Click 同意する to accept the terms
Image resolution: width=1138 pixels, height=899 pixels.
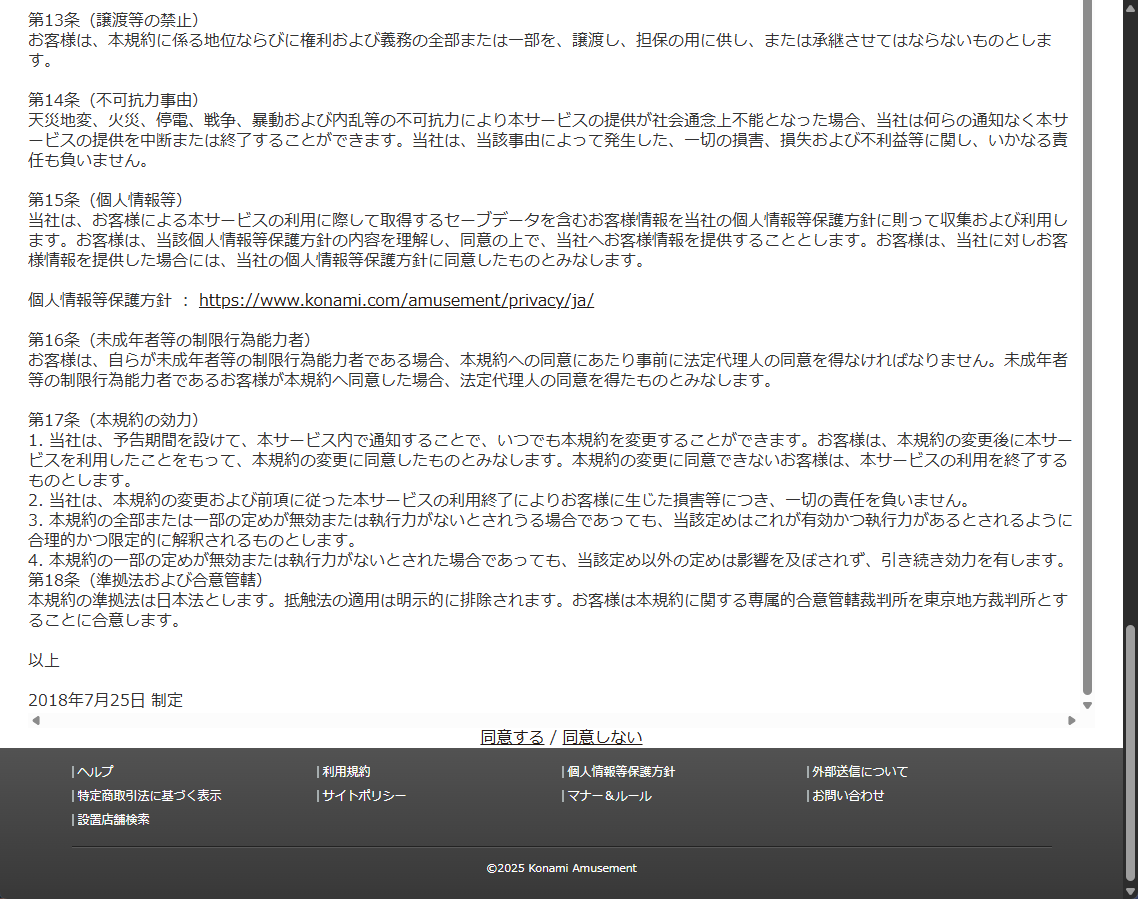511,737
